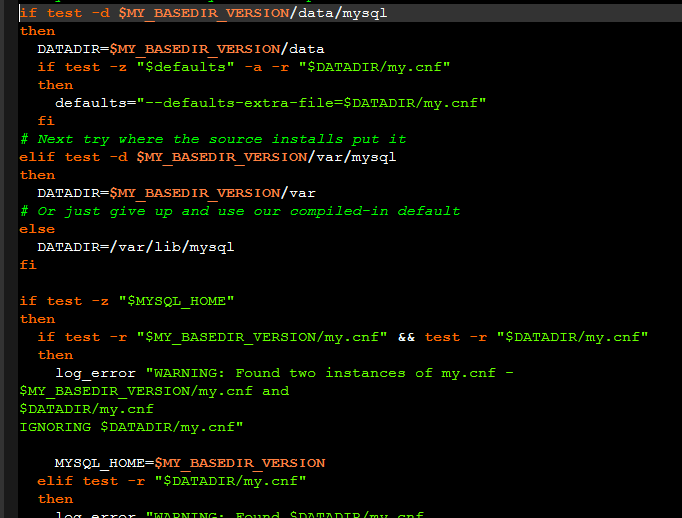Viewport: 682px width, 518px height.
Task: Click the 'else' keyword line
Action: pos(37,229)
